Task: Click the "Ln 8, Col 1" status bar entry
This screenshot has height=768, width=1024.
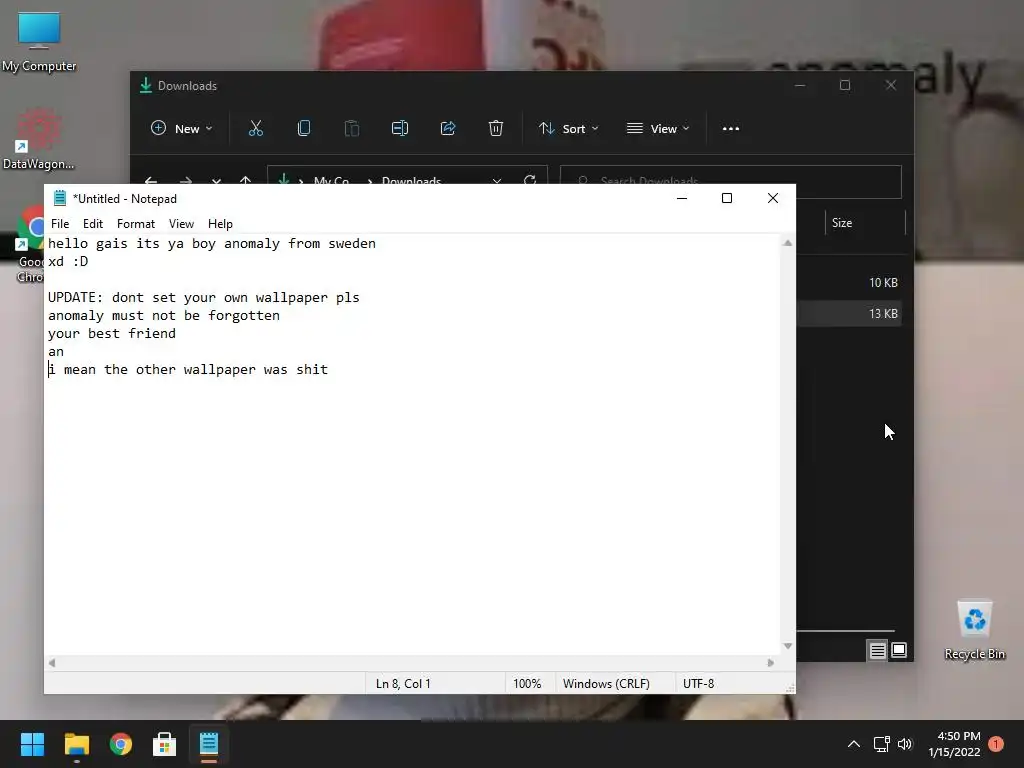Action: [403, 684]
